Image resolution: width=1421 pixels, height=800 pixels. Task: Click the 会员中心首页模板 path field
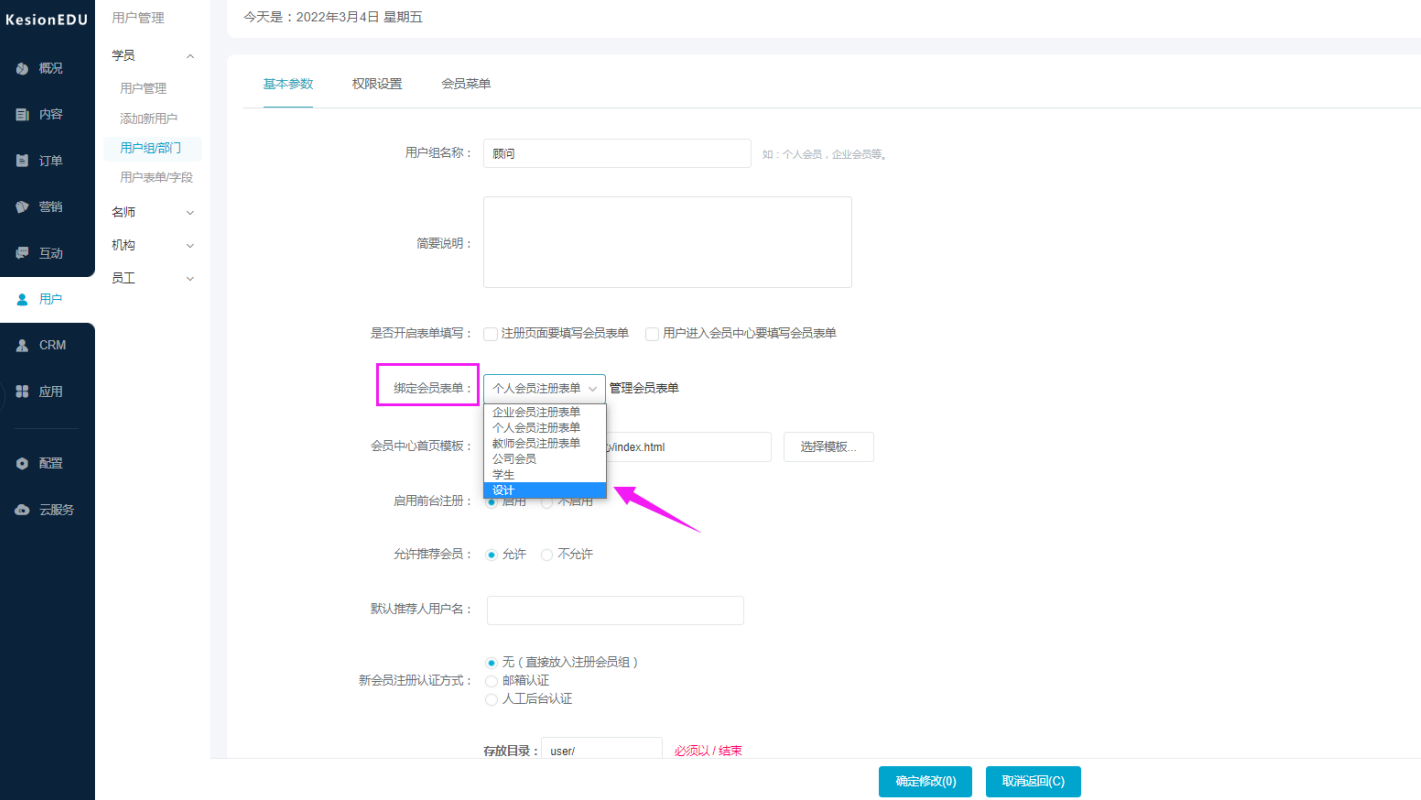point(688,447)
